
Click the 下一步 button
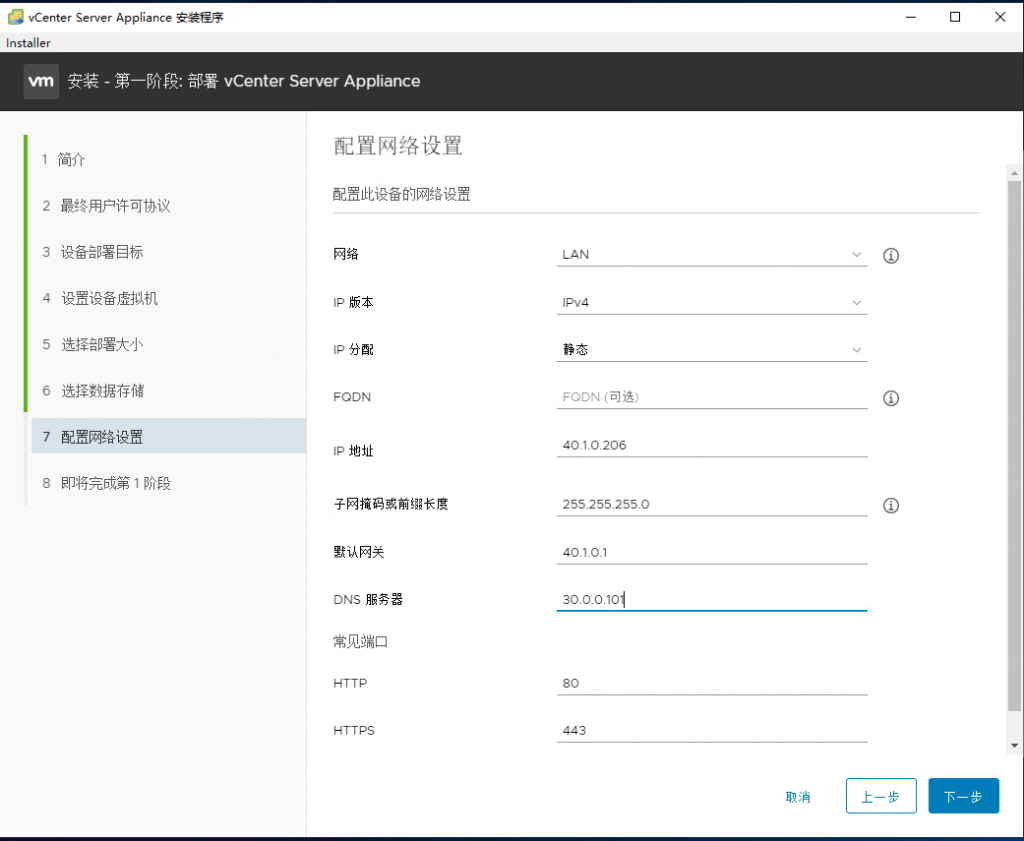click(x=963, y=796)
